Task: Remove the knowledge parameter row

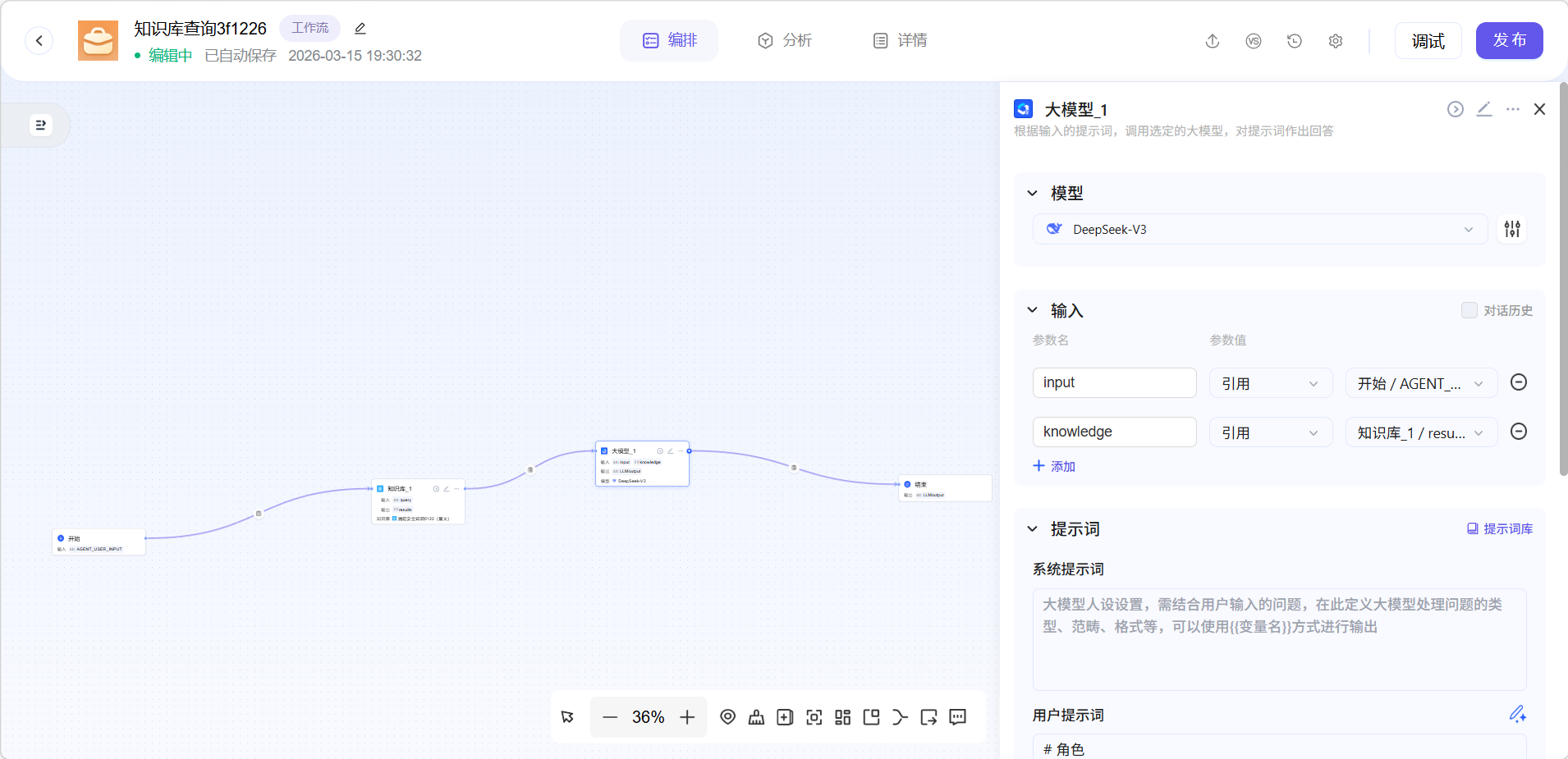Action: 1518,432
